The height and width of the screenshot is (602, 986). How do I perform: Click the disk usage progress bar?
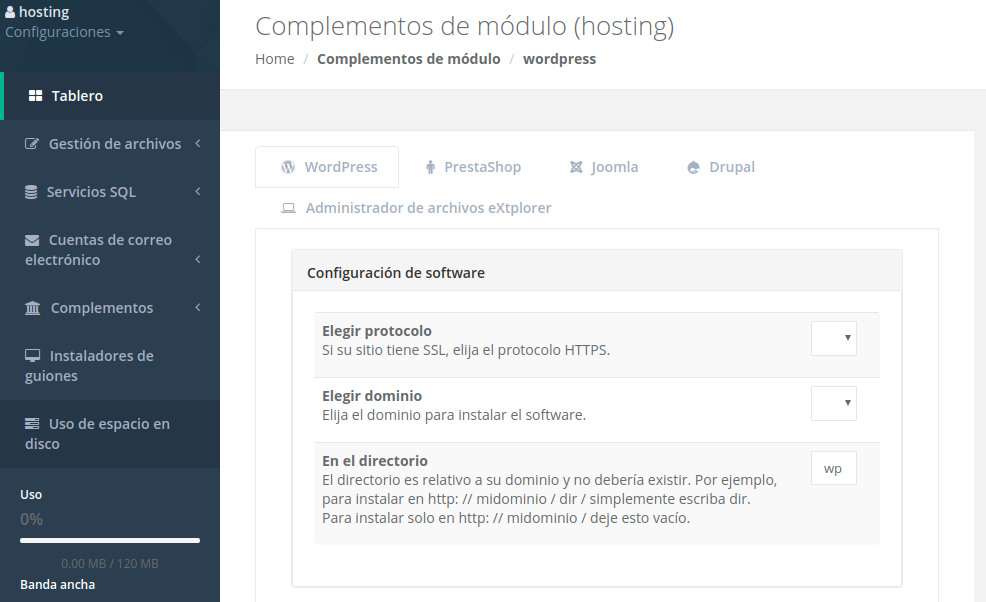tap(110, 540)
